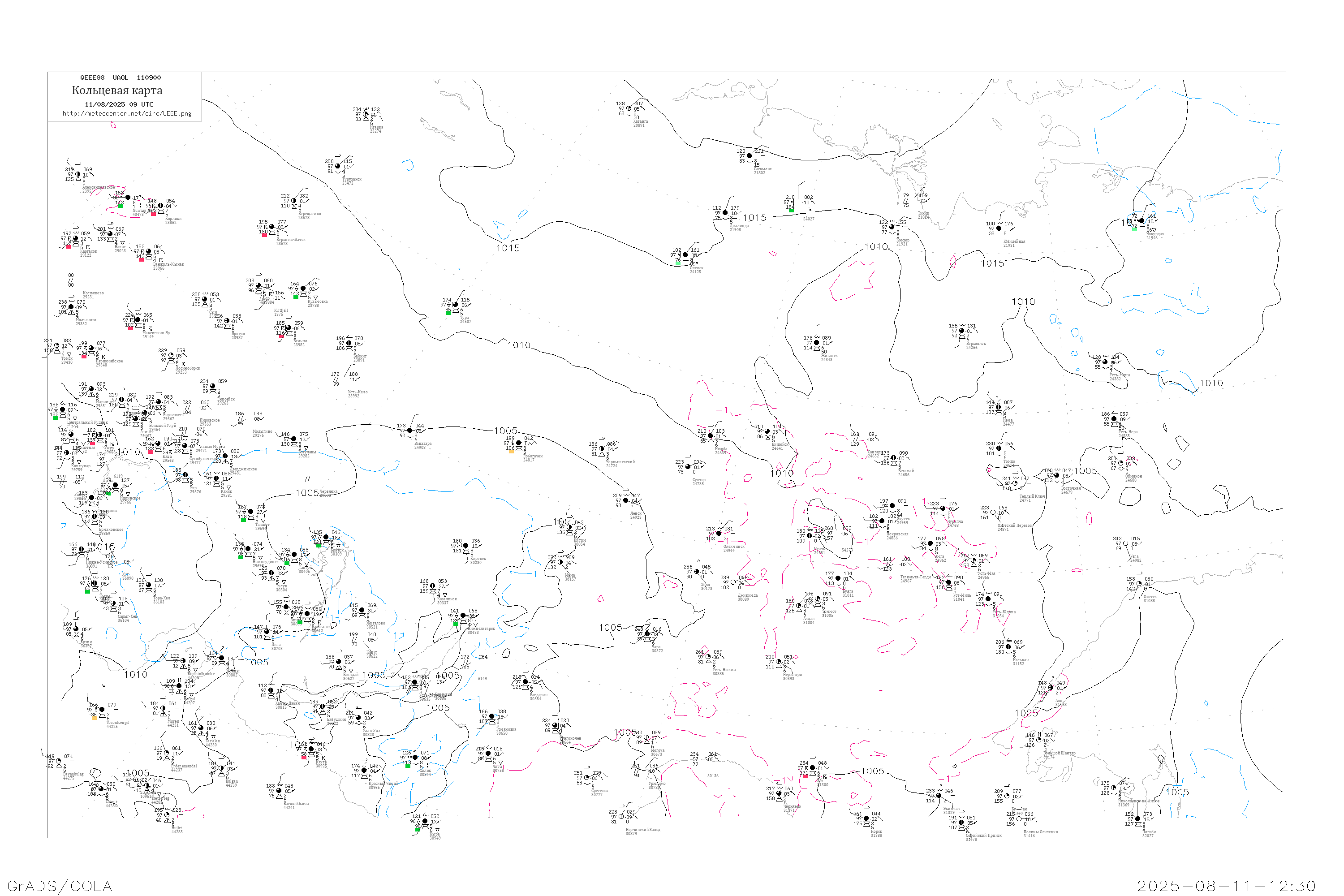Click the QEEE98 UAOL 110900 header text

pyautogui.click(x=121, y=78)
